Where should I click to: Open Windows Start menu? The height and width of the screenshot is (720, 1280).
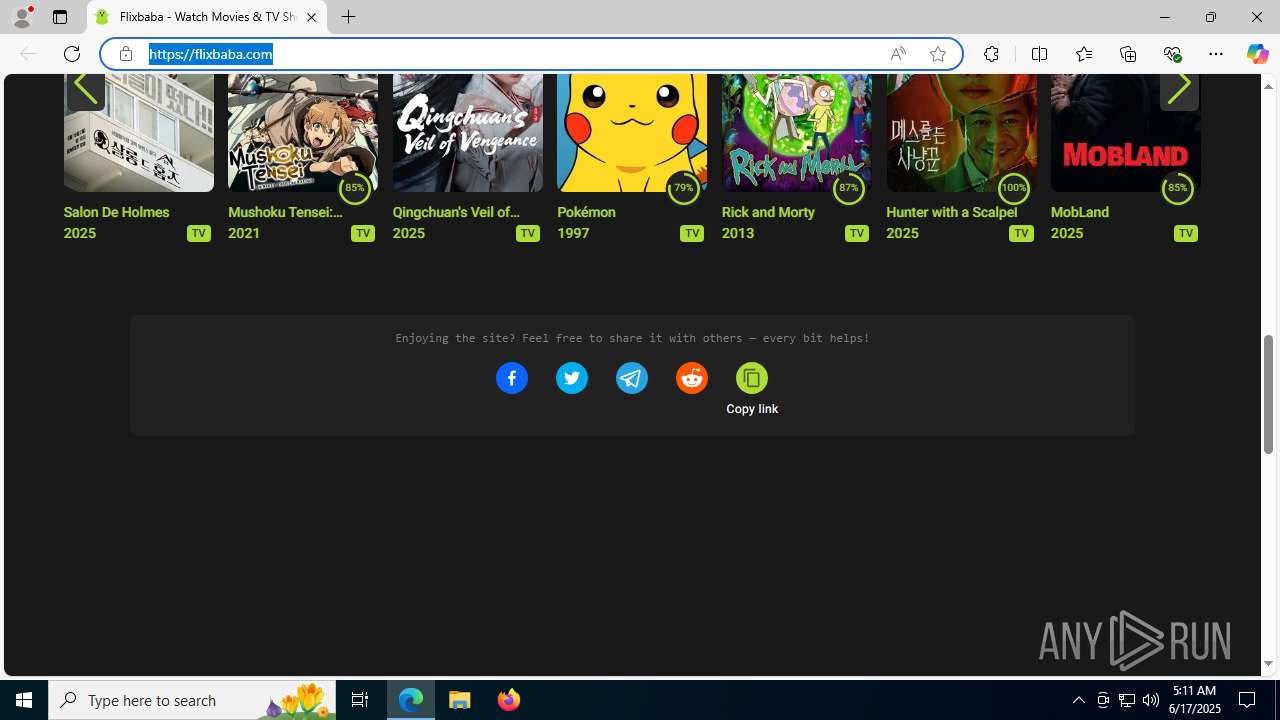[24, 700]
